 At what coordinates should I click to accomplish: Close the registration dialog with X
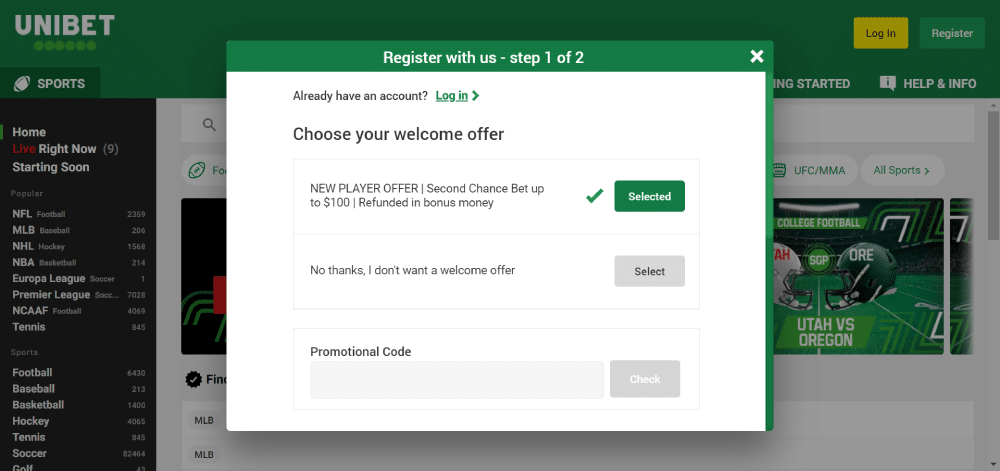pos(756,57)
